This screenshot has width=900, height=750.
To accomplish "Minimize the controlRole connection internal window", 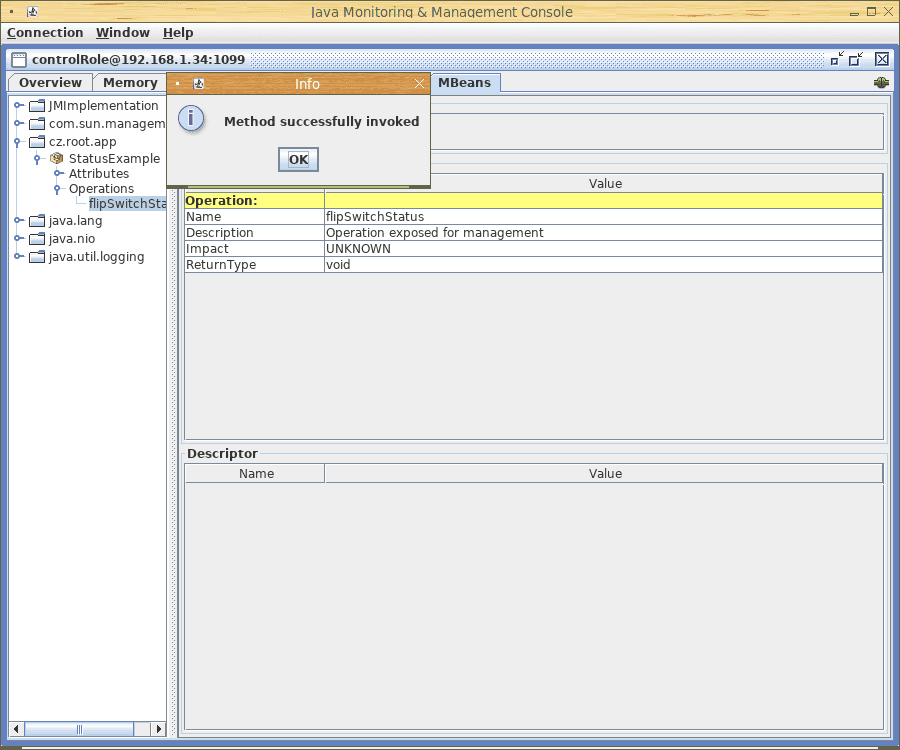I will coord(837,59).
